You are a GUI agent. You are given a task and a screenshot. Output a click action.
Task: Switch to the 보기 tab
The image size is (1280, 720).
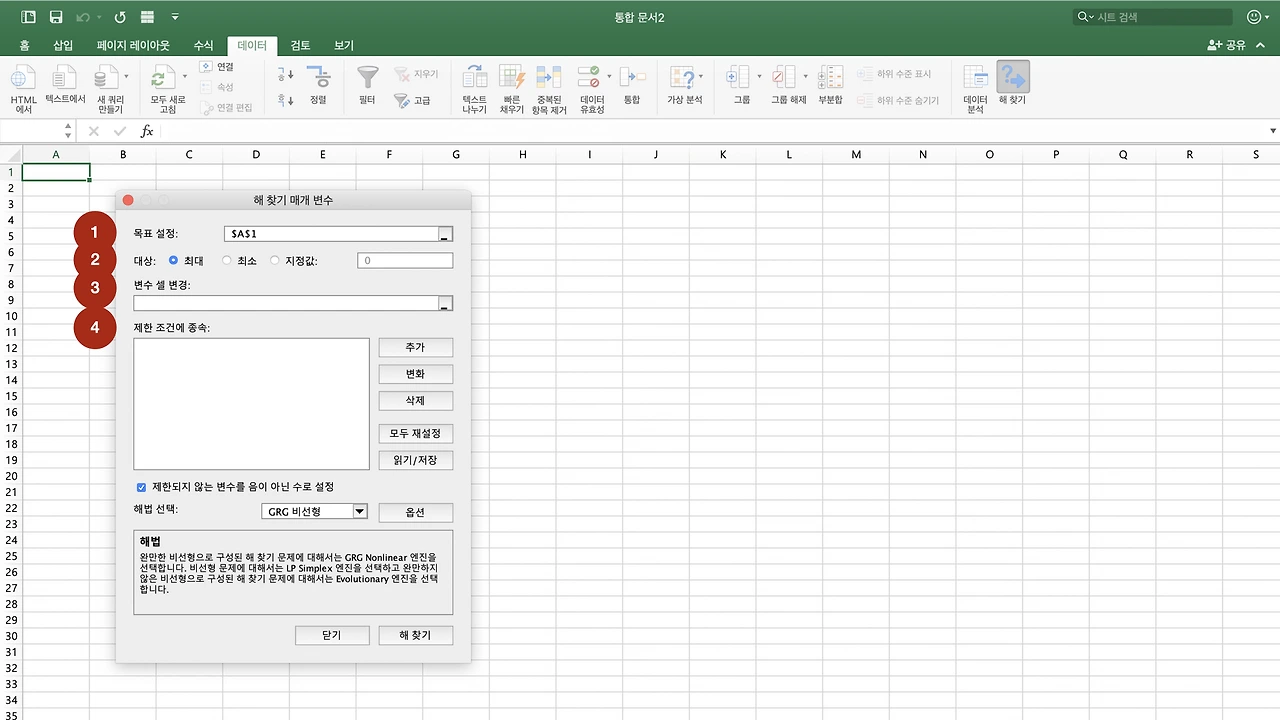pyautogui.click(x=344, y=45)
